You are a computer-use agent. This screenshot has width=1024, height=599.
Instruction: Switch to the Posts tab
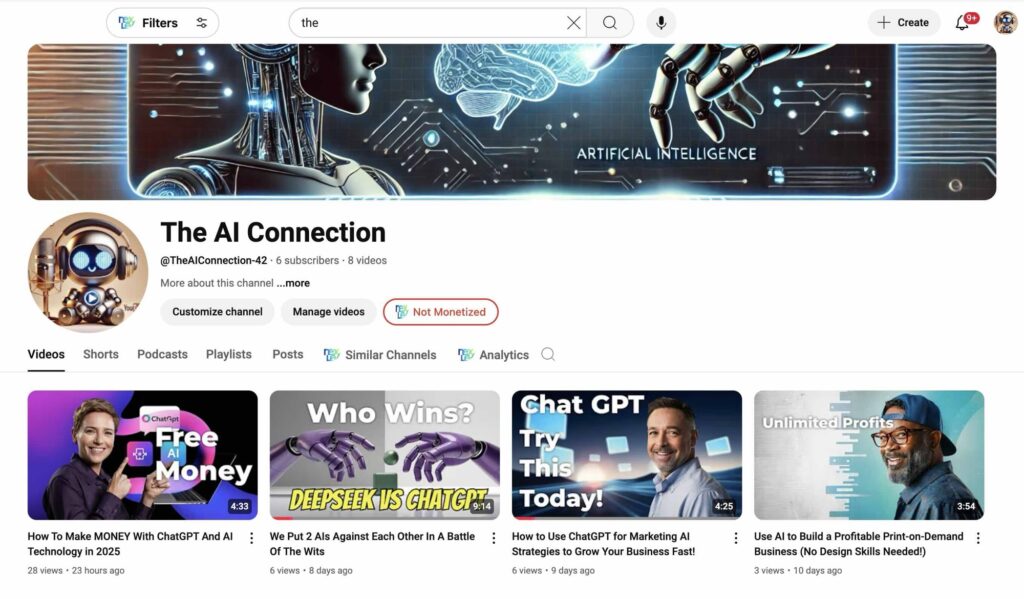pos(287,354)
